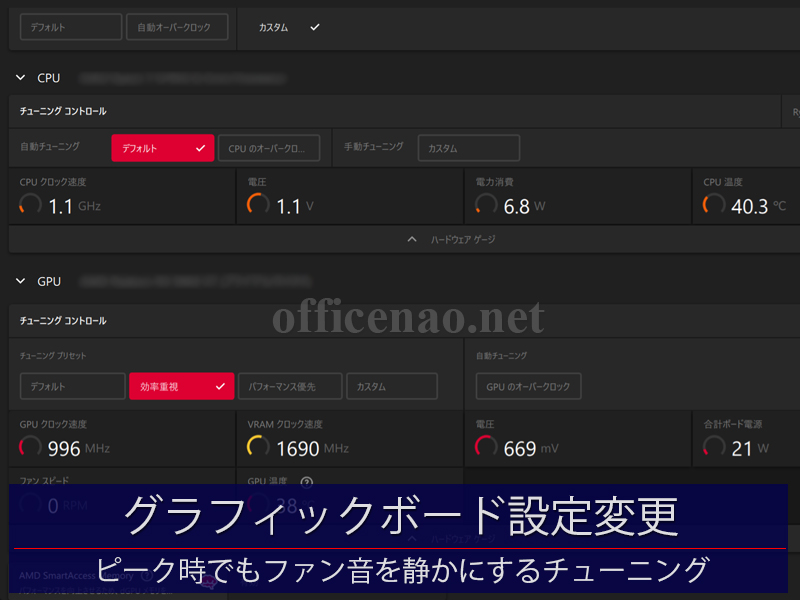Click the CPU のオーバークロ... button

pyautogui.click(x=268, y=148)
